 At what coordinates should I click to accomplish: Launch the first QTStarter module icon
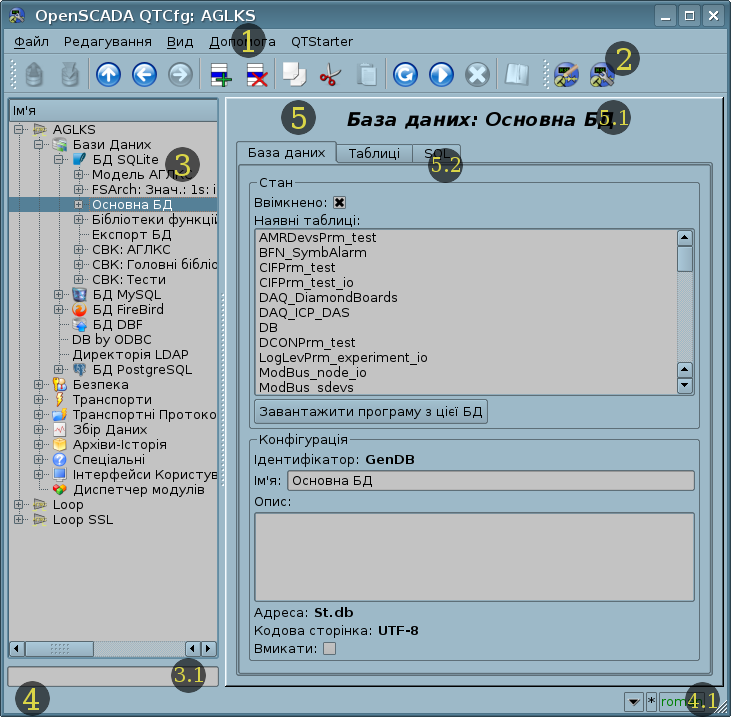click(566, 75)
